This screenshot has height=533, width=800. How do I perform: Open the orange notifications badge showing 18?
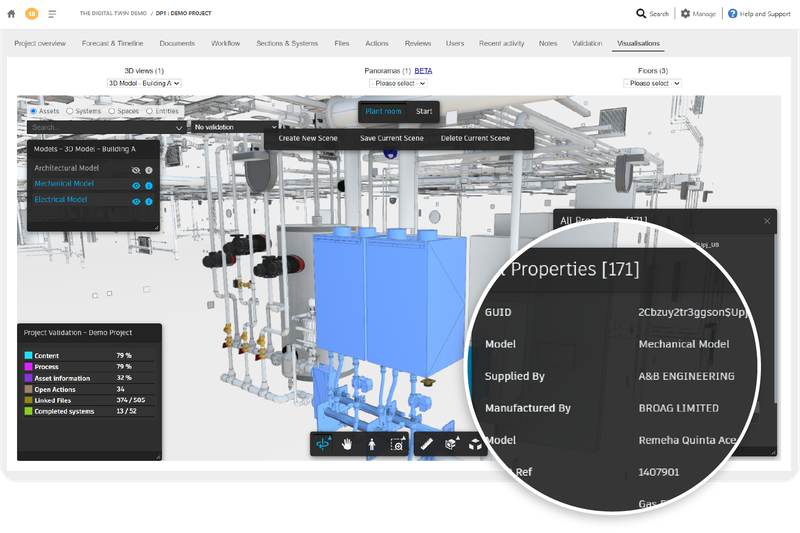(x=32, y=14)
